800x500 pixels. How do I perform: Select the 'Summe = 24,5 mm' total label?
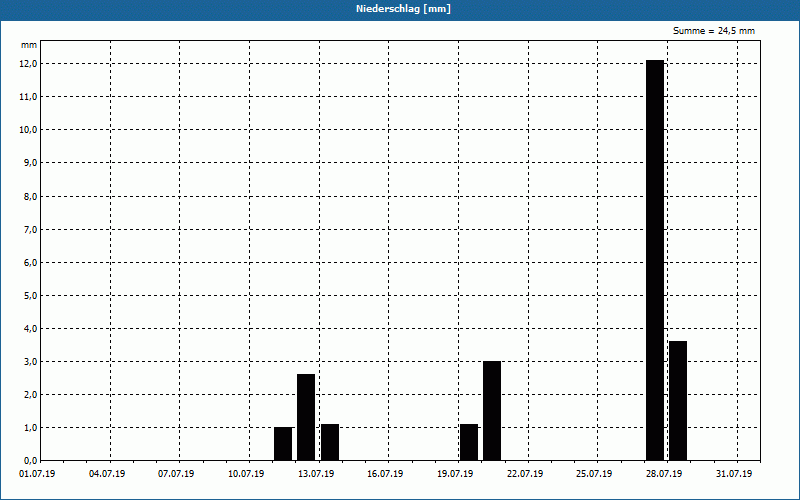(713, 31)
